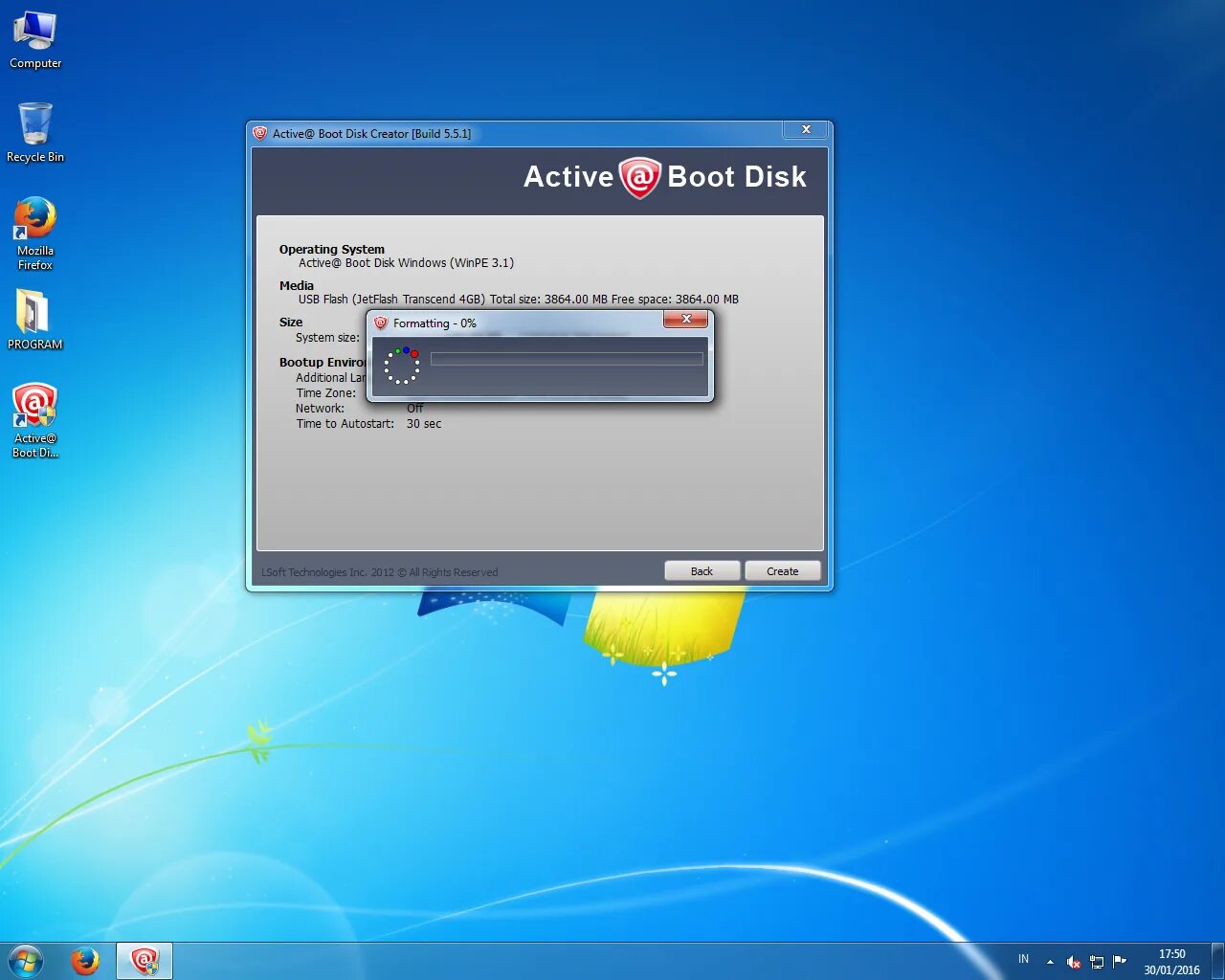Viewport: 1225px width, 980px height.
Task: Click the 'Time Zone:' label
Action: tap(325, 393)
